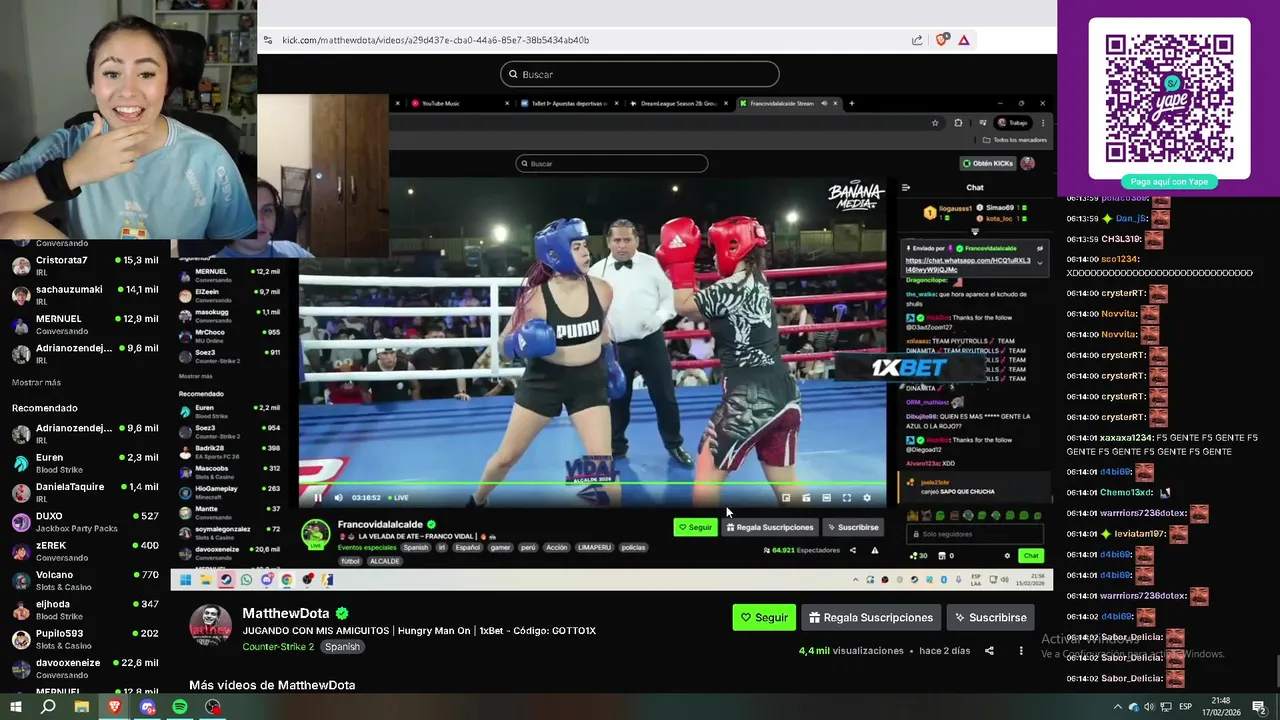Focus the top Kick Buscar search box
The height and width of the screenshot is (720, 1280).
tap(640, 74)
